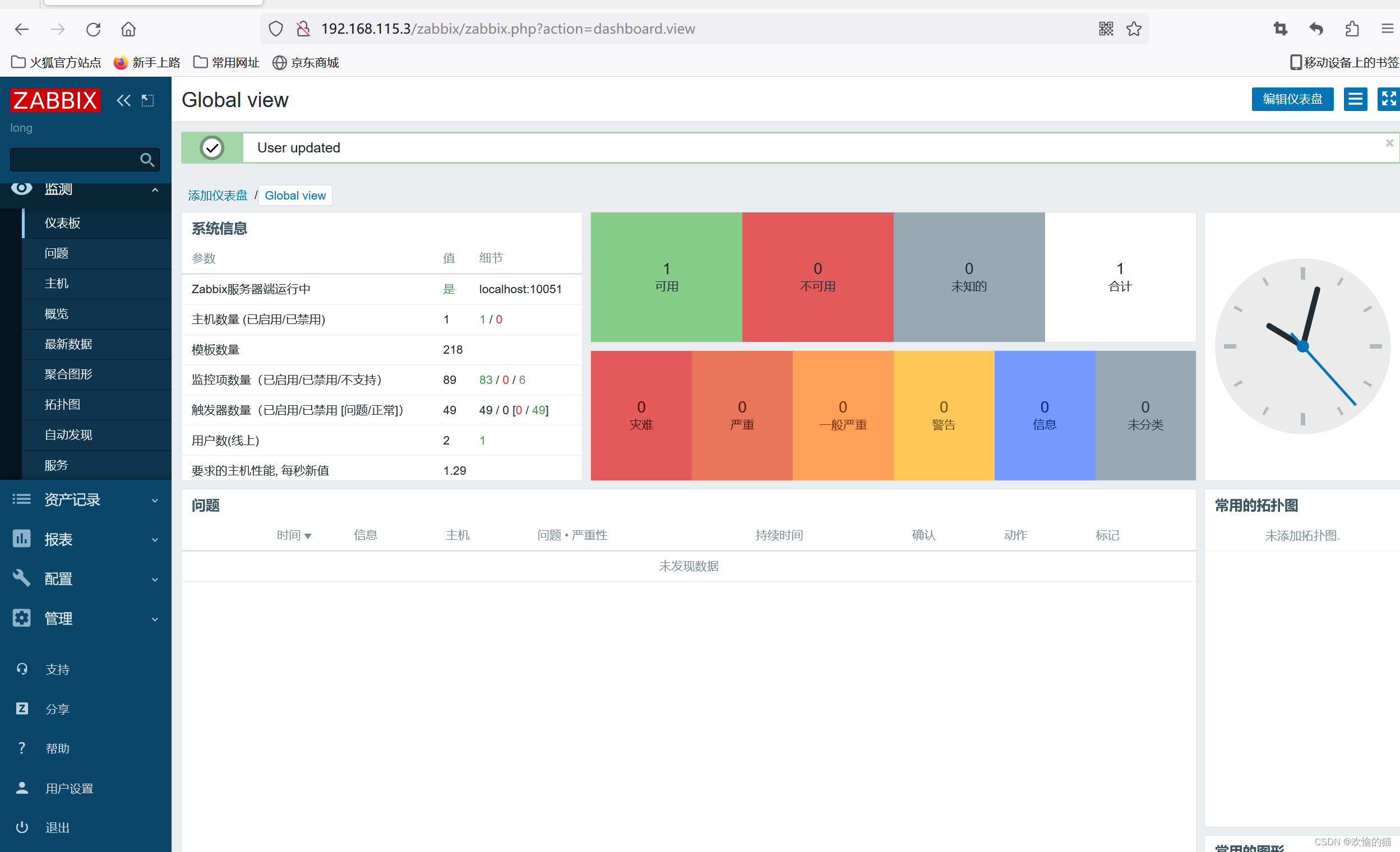This screenshot has width=1400, height=852.
Task: Click the undo arrow toolbar icon
Action: tap(1316, 29)
